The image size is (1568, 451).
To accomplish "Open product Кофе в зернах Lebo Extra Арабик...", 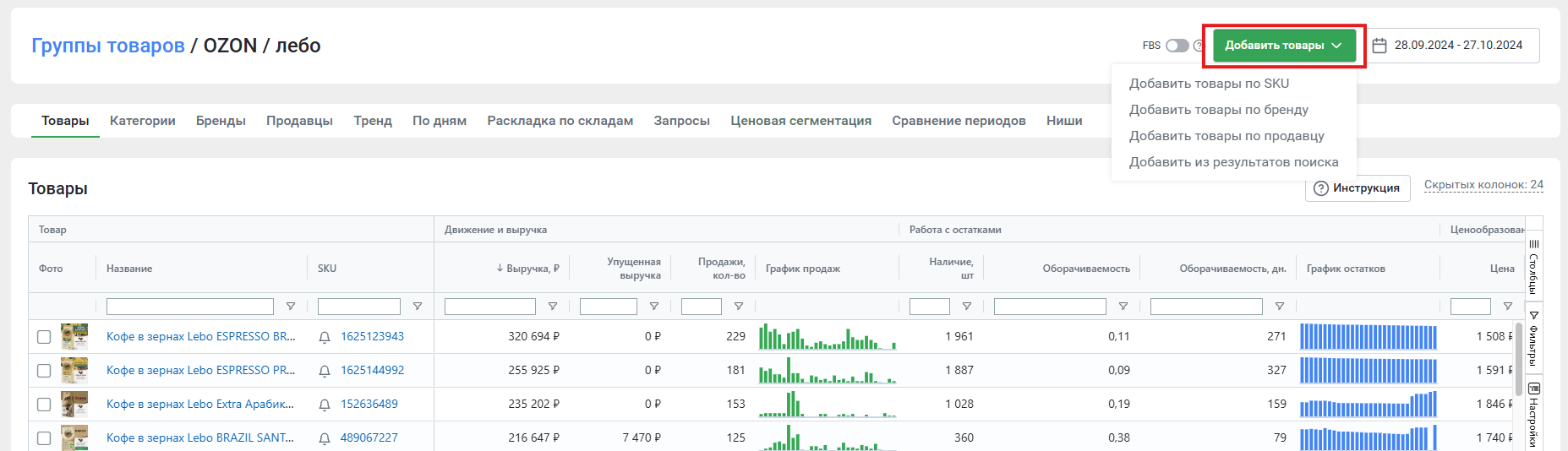I will pos(200,404).
